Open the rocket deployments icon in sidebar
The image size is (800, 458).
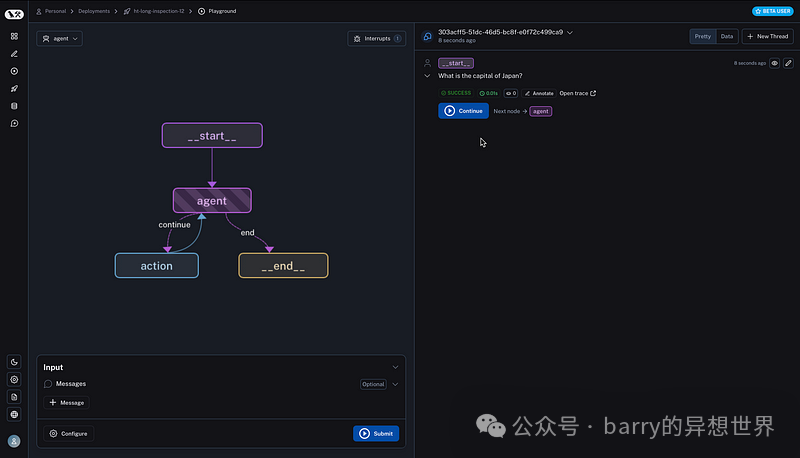point(14,89)
